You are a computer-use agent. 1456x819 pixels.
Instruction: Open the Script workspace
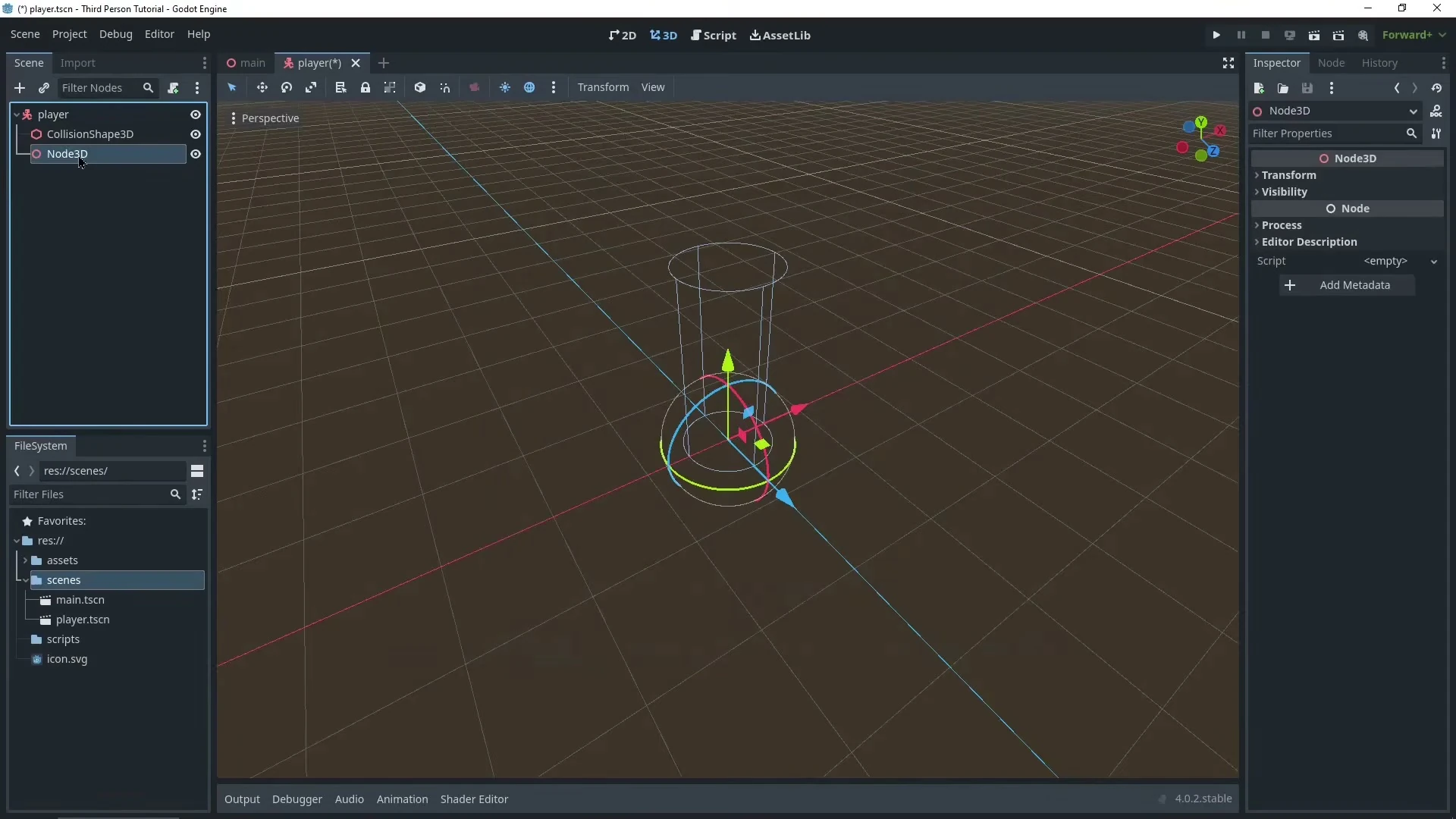pyautogui.click(x=714, y=35)
